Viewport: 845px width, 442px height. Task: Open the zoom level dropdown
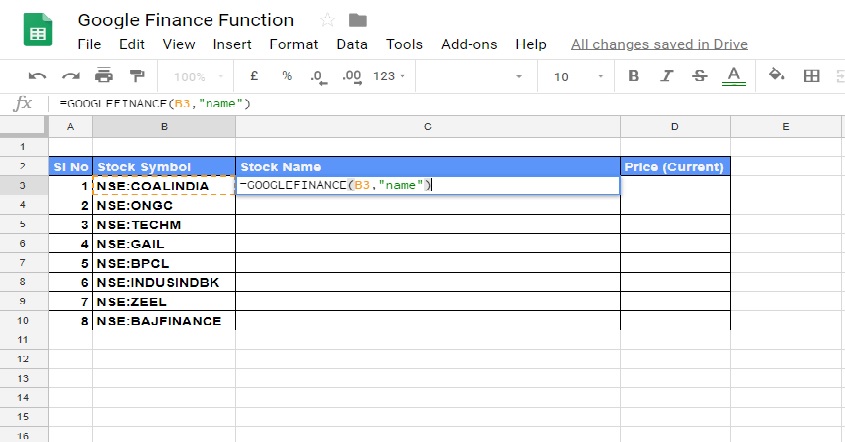coord(195,76)
